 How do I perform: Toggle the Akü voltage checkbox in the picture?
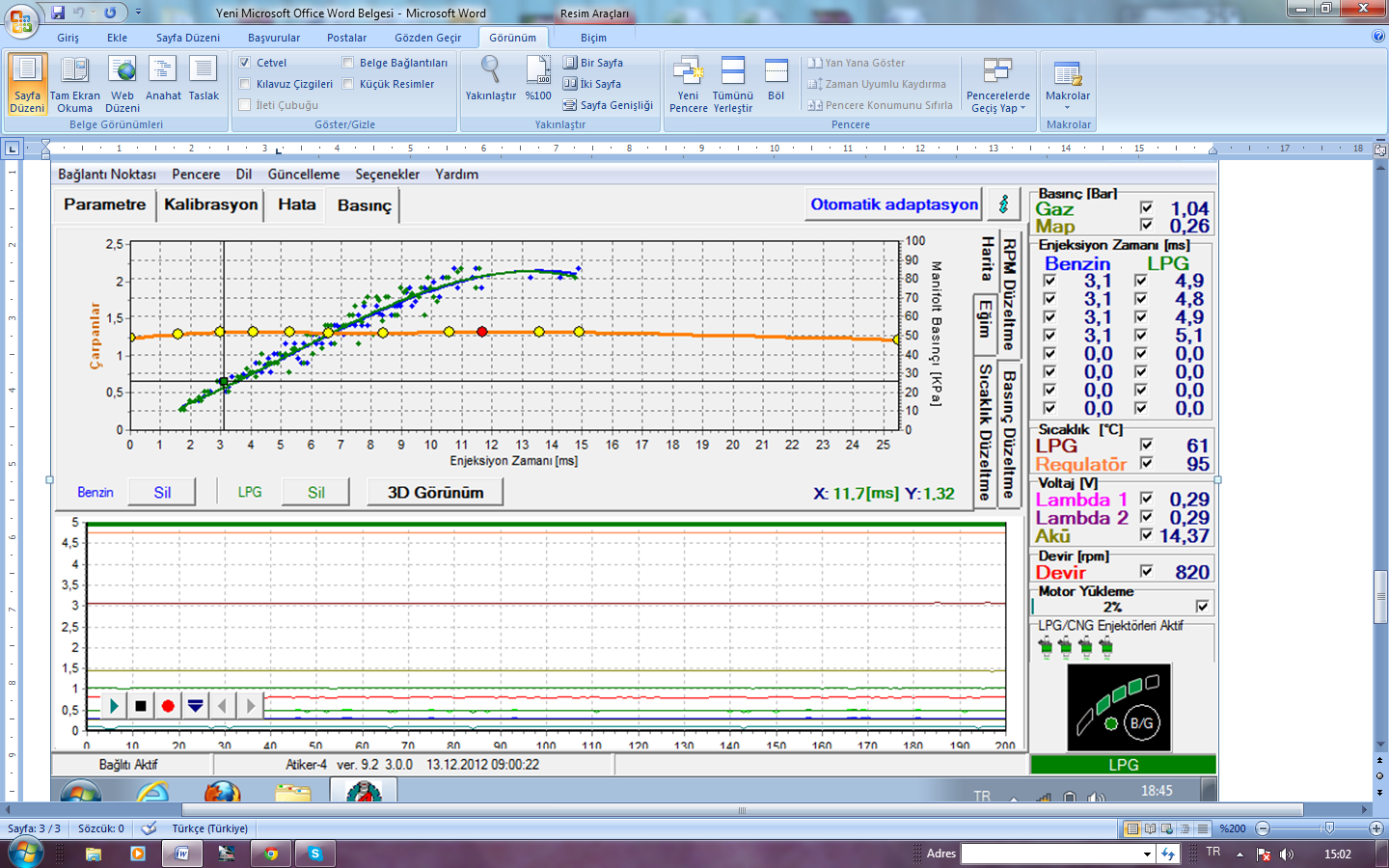point(1146,534)
